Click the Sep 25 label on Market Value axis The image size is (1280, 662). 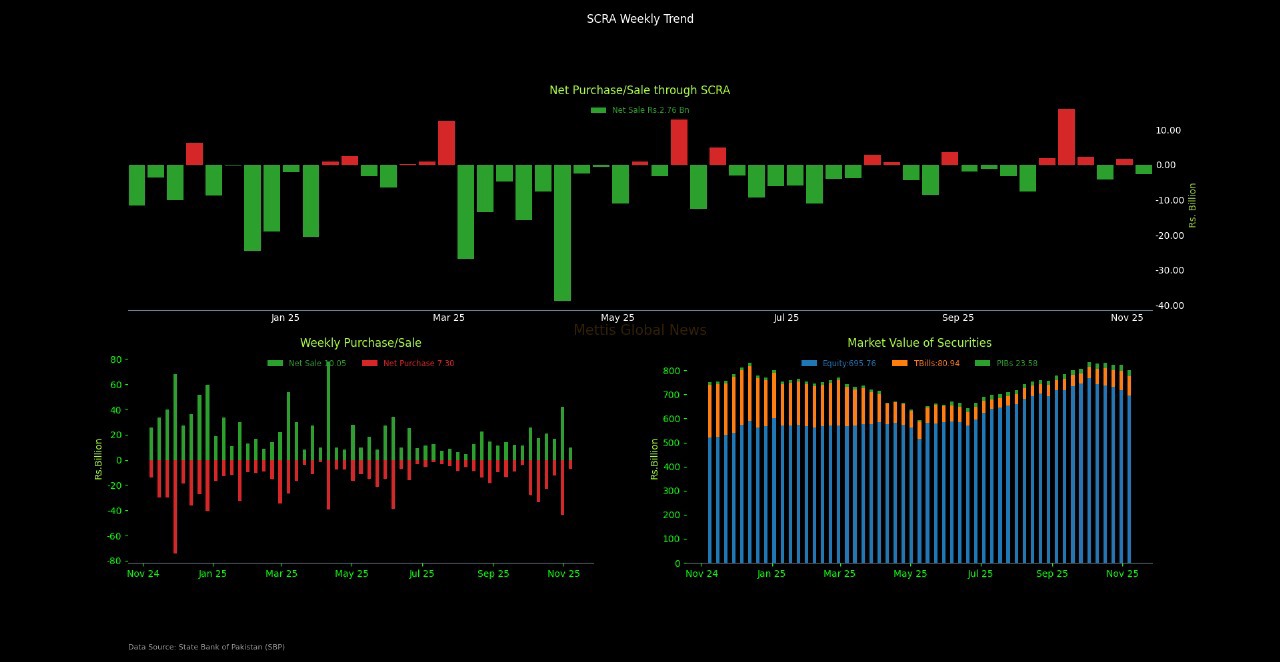tap(1052, 574)
